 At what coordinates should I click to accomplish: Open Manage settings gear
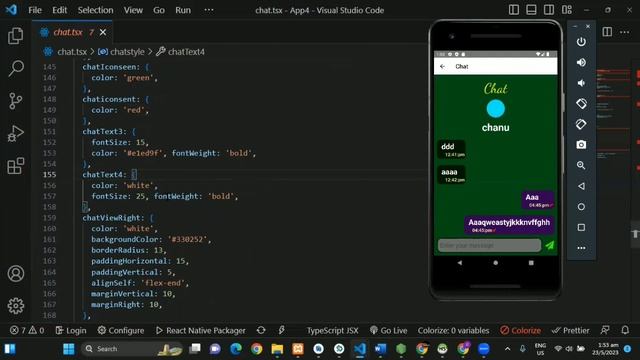point(16,305)
